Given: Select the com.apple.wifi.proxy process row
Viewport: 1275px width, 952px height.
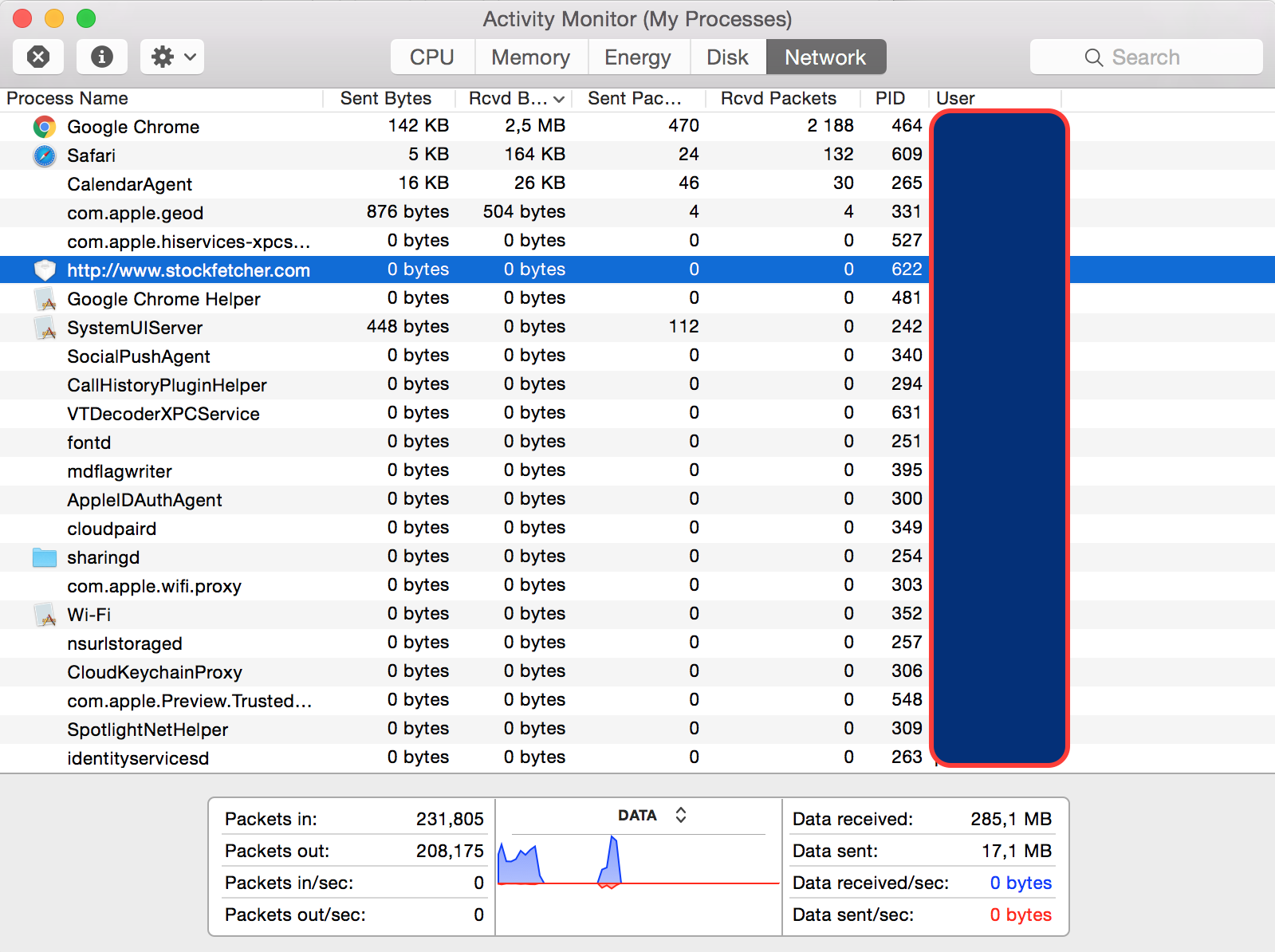Looking at the screenshot, I should (x=637, y=586).
